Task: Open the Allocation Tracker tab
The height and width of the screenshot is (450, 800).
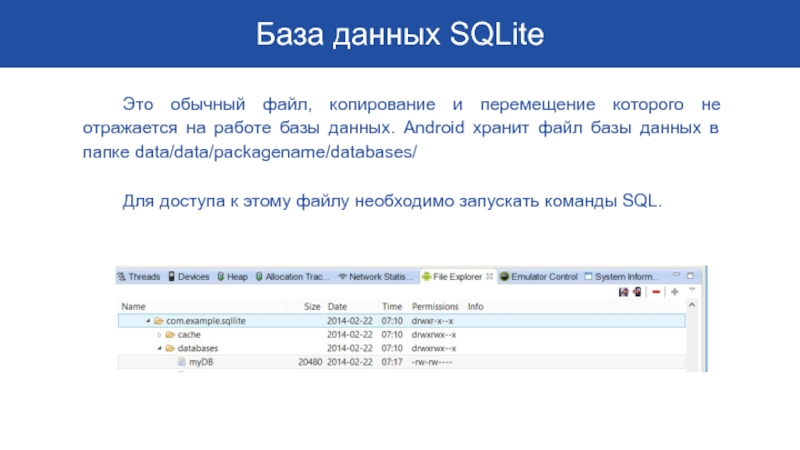Action: [293, 277]
